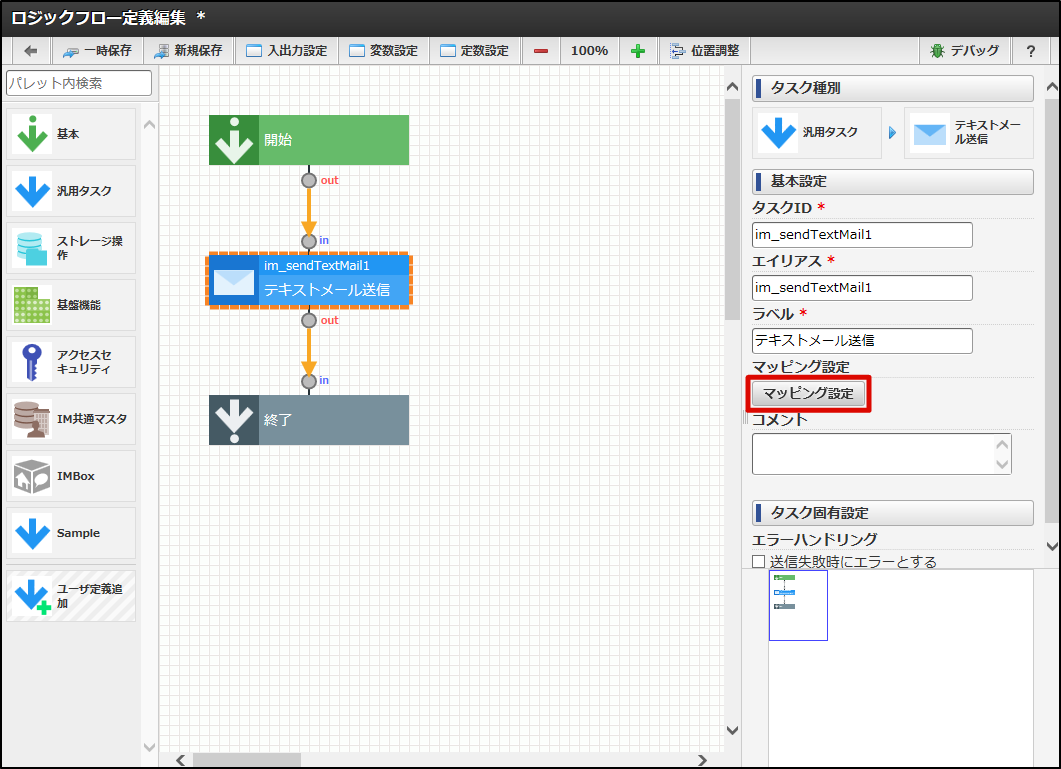Select the im_sendTextMail1 mail task node
The height and width of the screenshot is (769, 1061).
[x=309, y=281]
